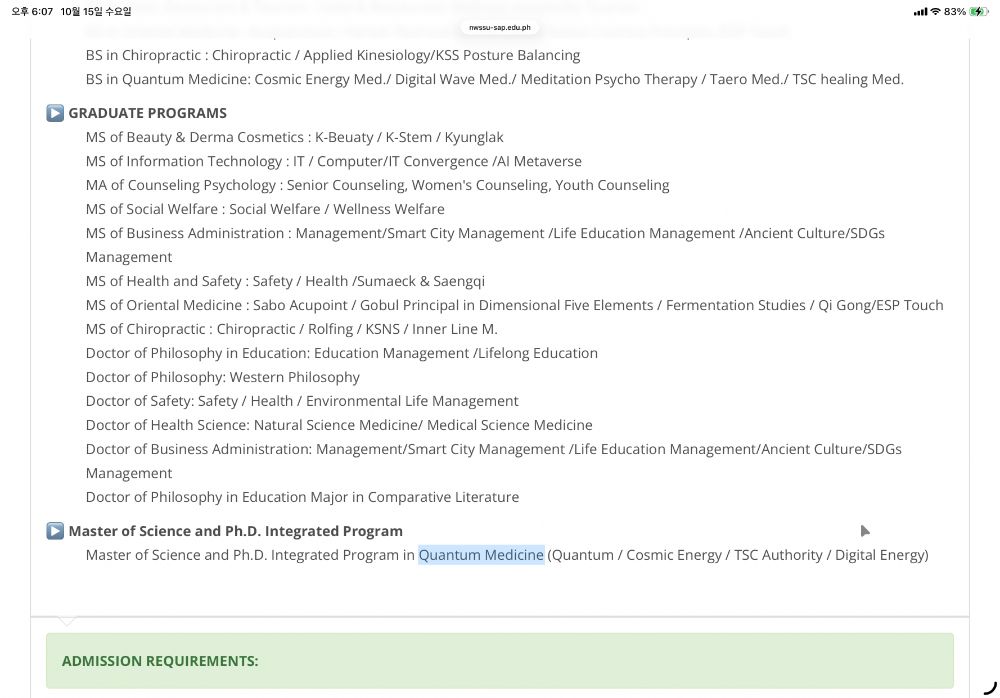This screenshot has height=698, width=1000.
Task: Click MS of Health and Safety line
Action: tap(285, 281)
